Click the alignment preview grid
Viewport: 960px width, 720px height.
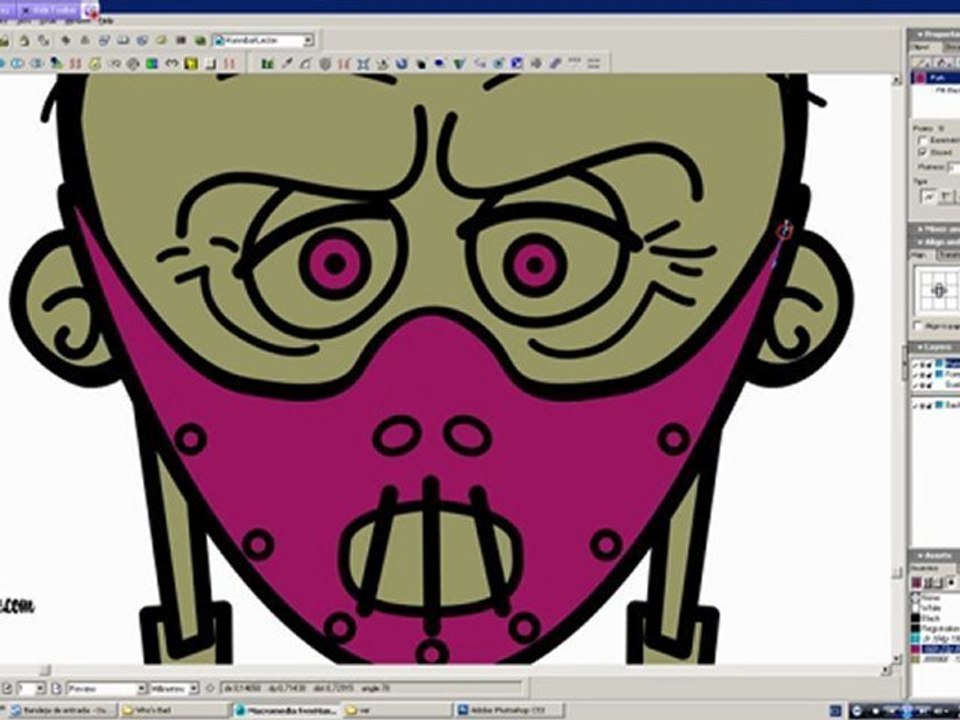pos(937,291)
